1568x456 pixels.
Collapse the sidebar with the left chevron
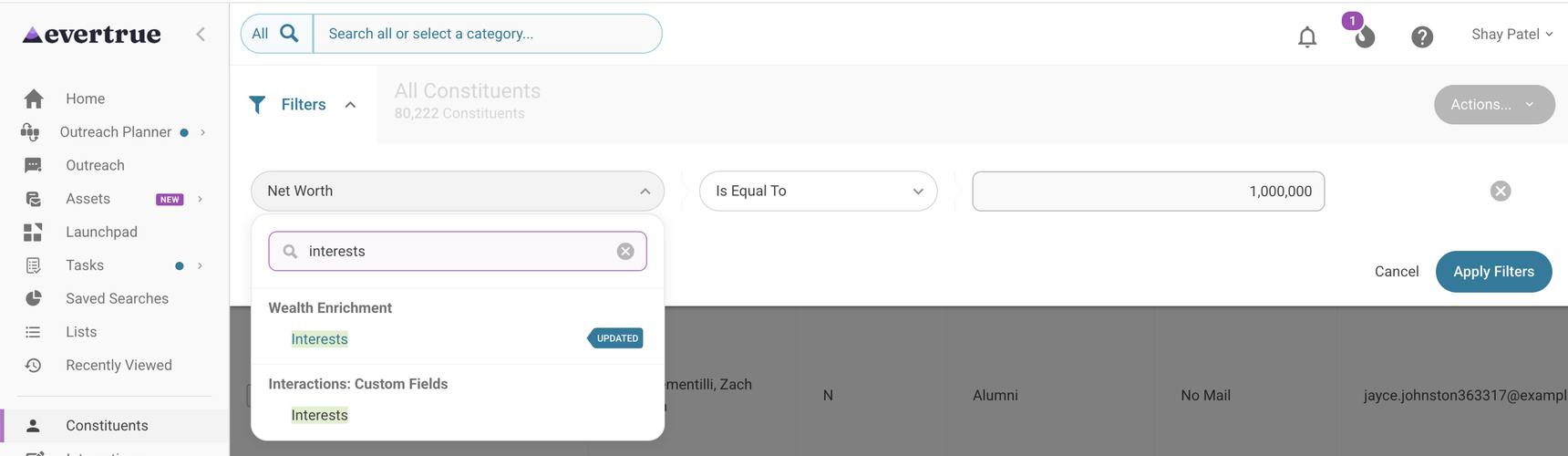pyautogui.click(x=201, y=34)
